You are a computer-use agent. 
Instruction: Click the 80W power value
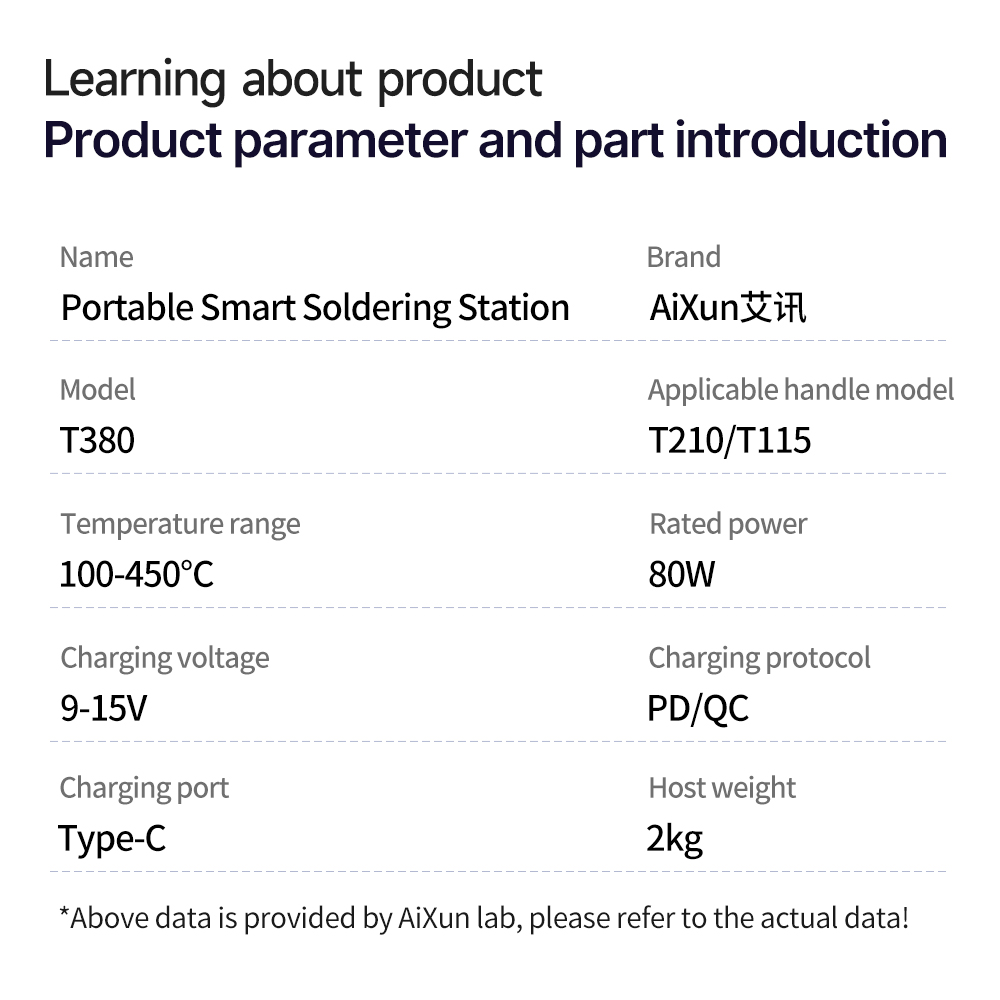pyautogui.click(x=682, y=575)
